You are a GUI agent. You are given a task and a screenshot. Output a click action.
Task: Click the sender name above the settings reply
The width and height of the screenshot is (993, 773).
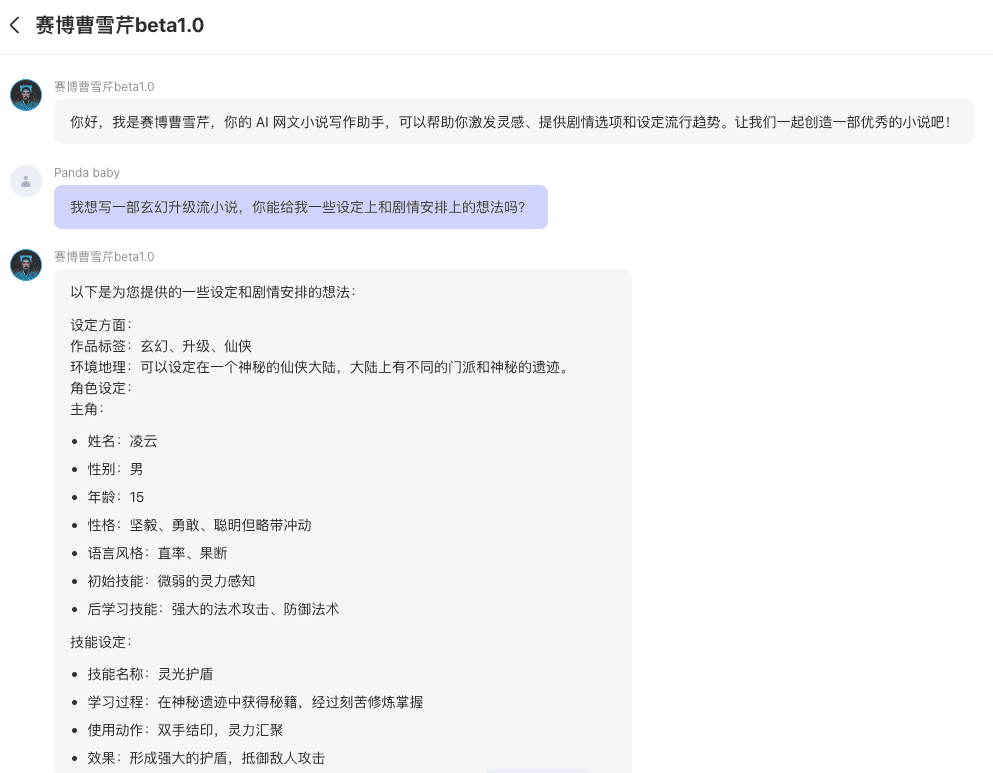tap(104, 257)
